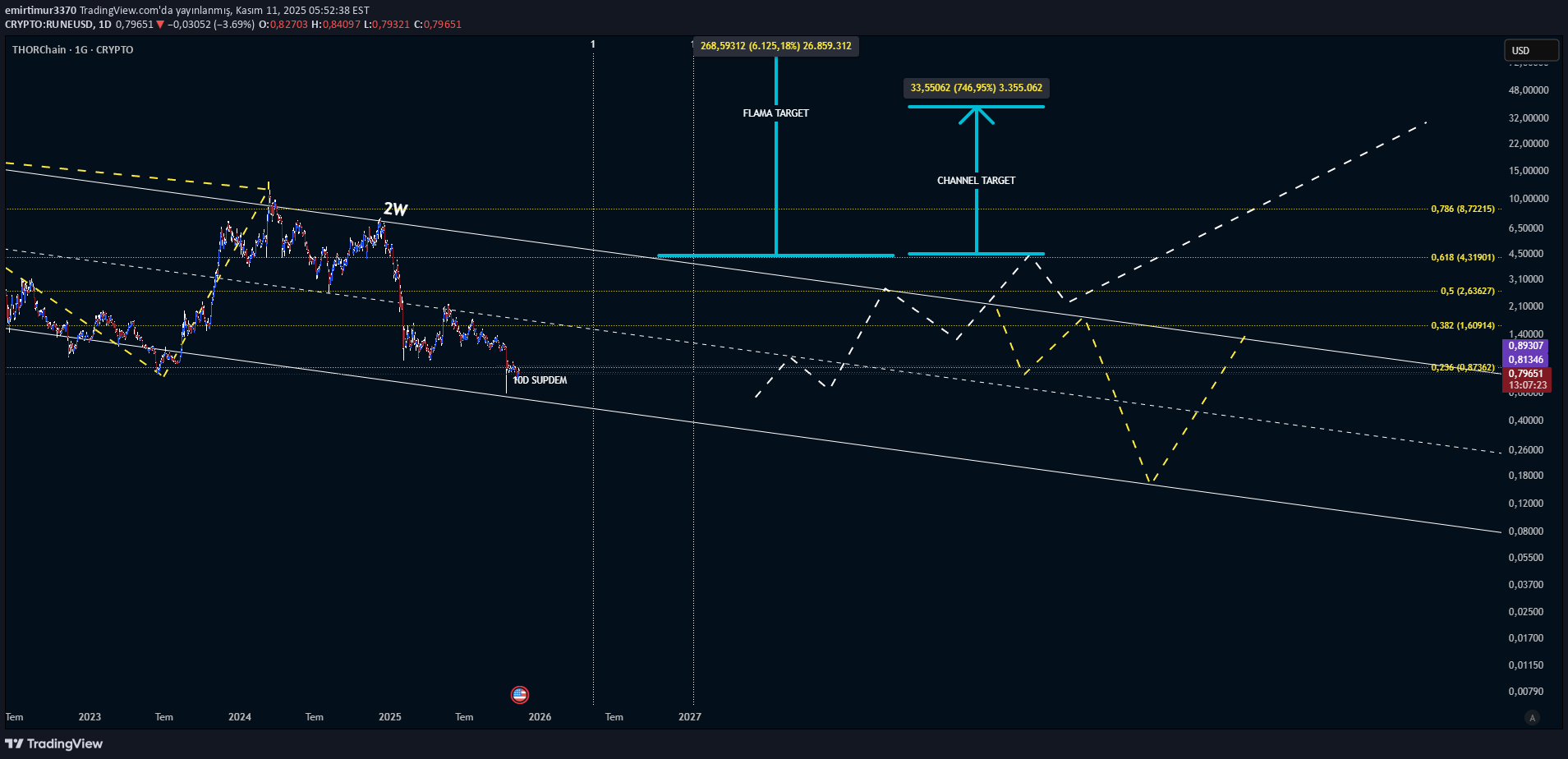Click the red current price tag 0,79651
Viewport: 1568px width, 759px height.
pos(1525,374)
